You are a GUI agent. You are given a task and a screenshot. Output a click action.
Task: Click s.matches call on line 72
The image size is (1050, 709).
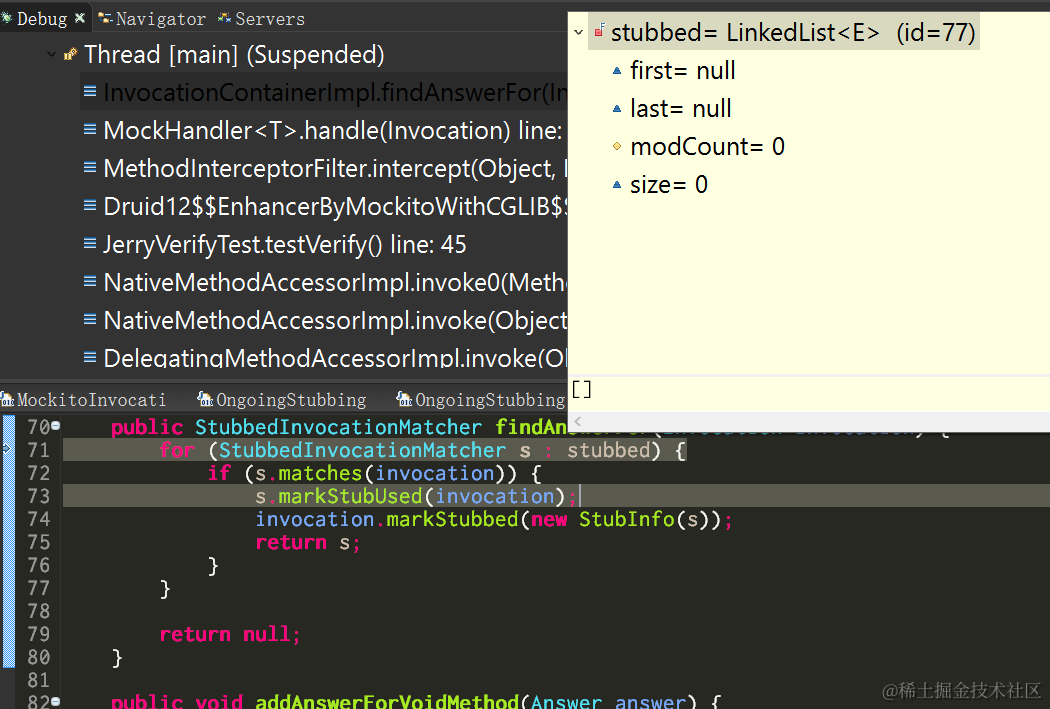coord(308,473)
